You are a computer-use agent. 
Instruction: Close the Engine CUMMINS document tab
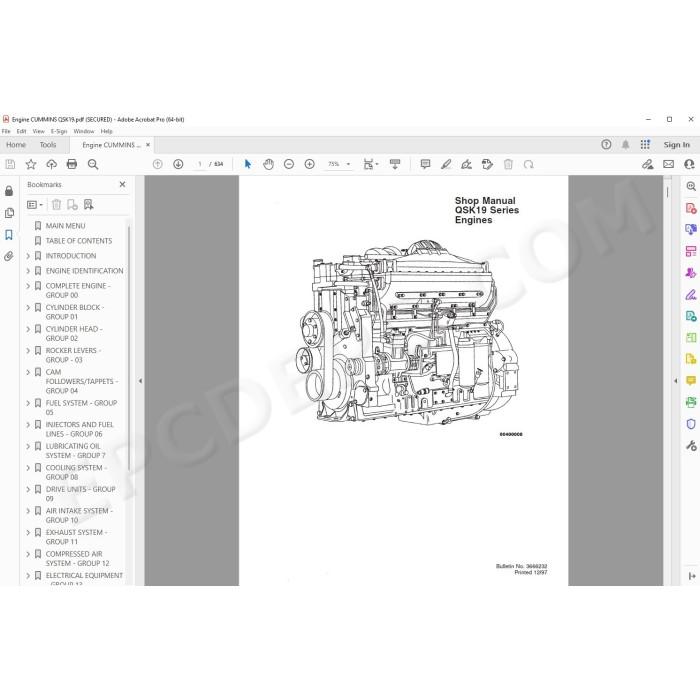click(148, 145)
